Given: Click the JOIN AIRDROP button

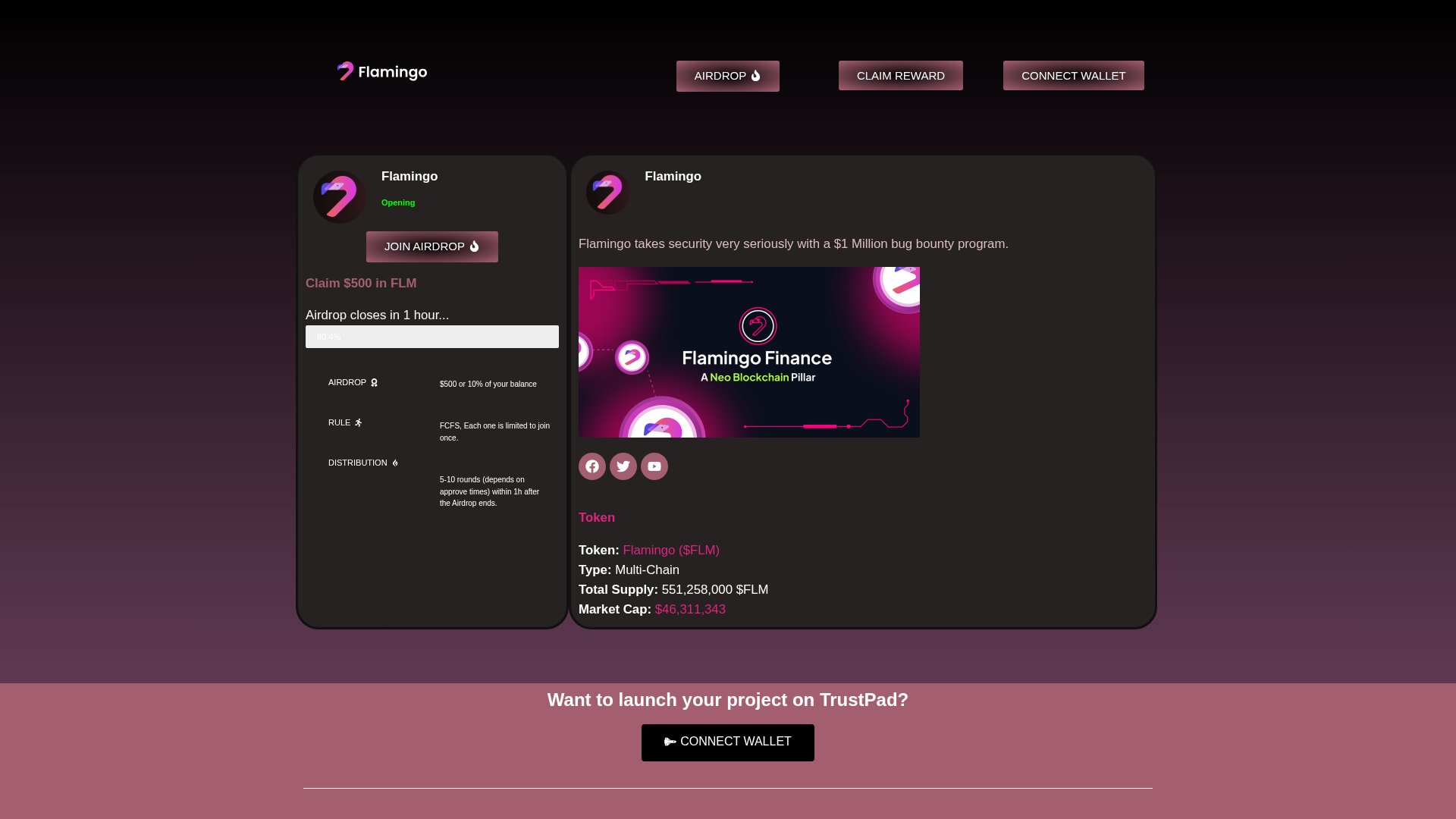Looking at the screenshot, I should [x=432, y=246].
